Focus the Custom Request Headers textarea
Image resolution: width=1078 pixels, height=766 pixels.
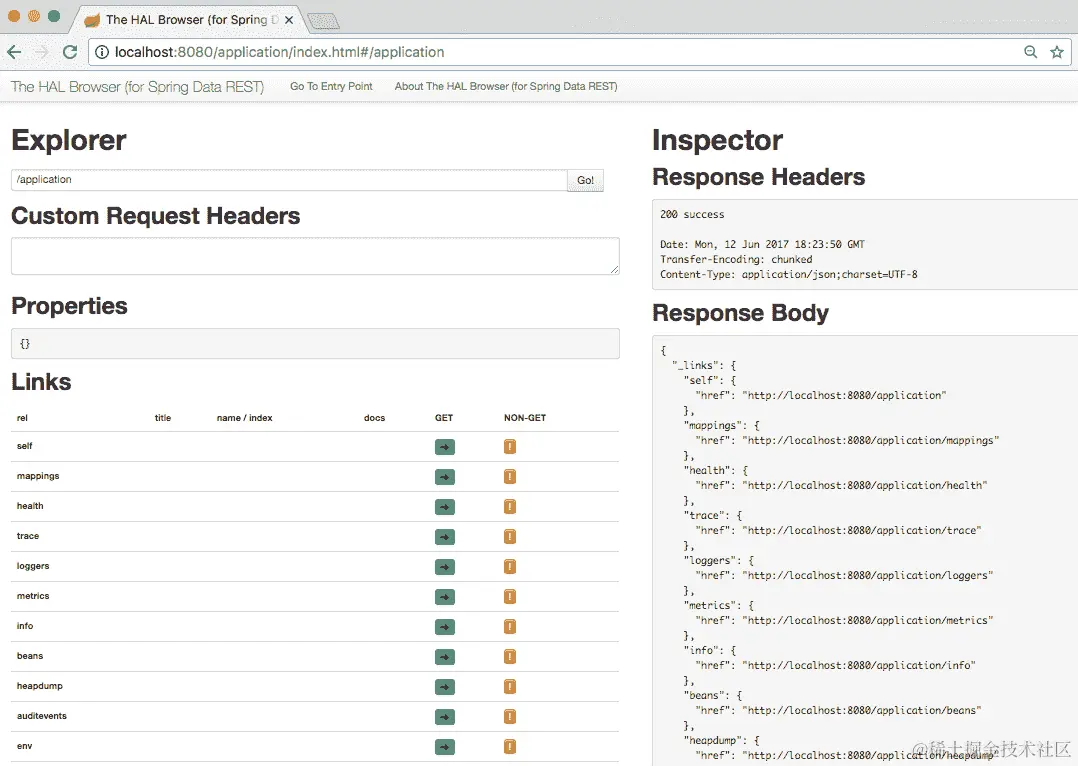315,256
